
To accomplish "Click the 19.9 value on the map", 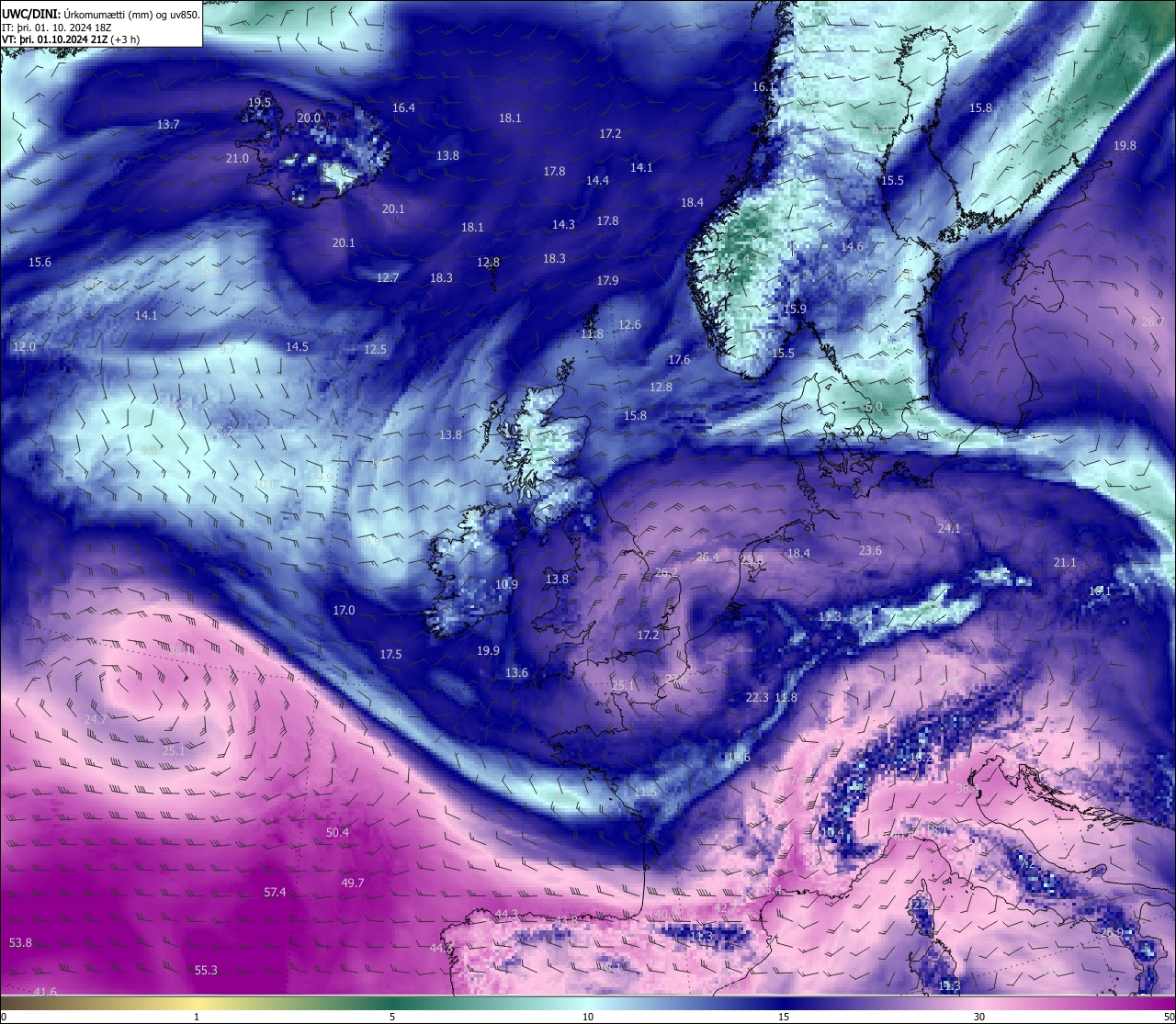I will (488, 650).
